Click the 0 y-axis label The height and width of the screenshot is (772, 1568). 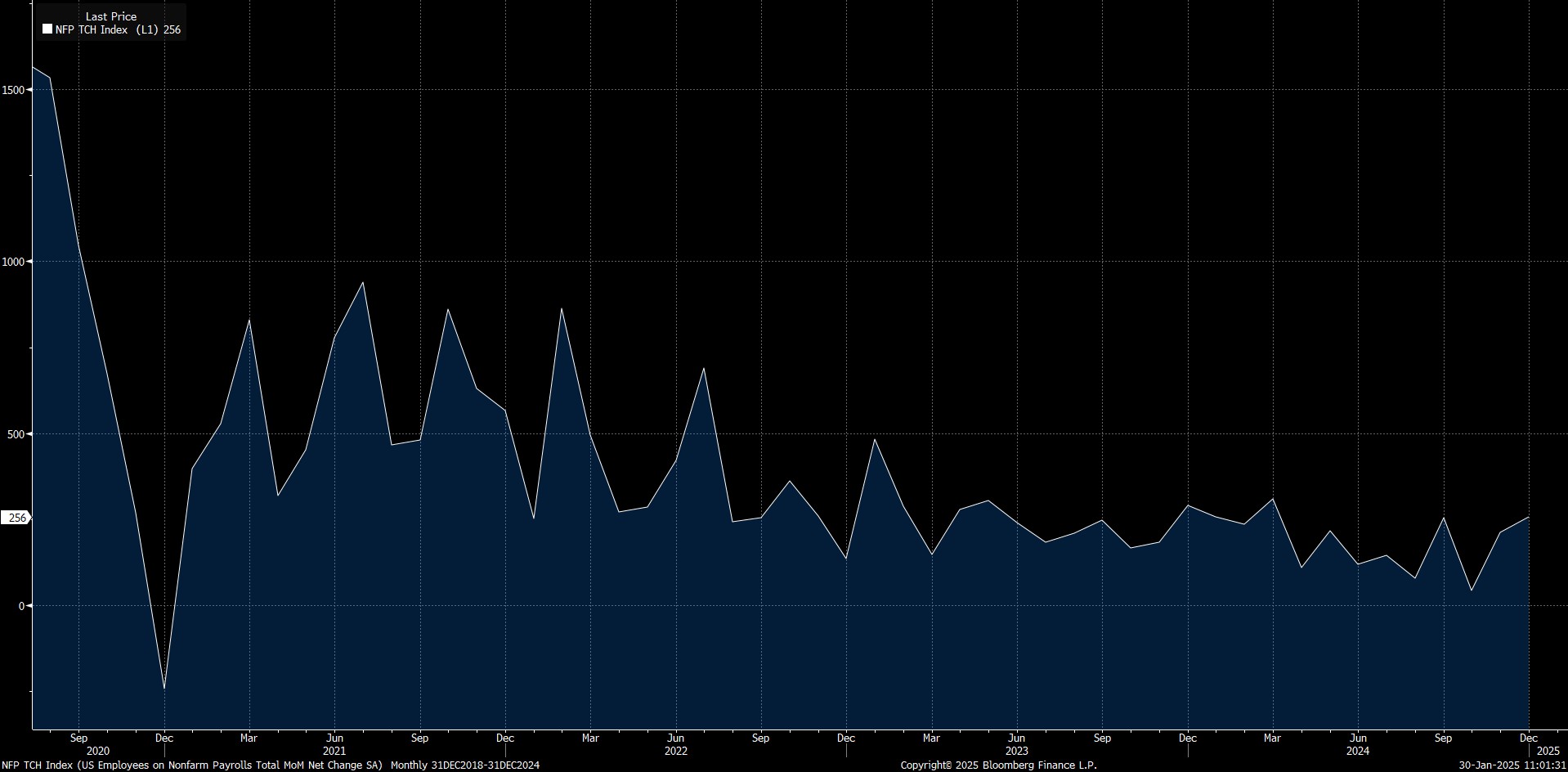point(22,606)
